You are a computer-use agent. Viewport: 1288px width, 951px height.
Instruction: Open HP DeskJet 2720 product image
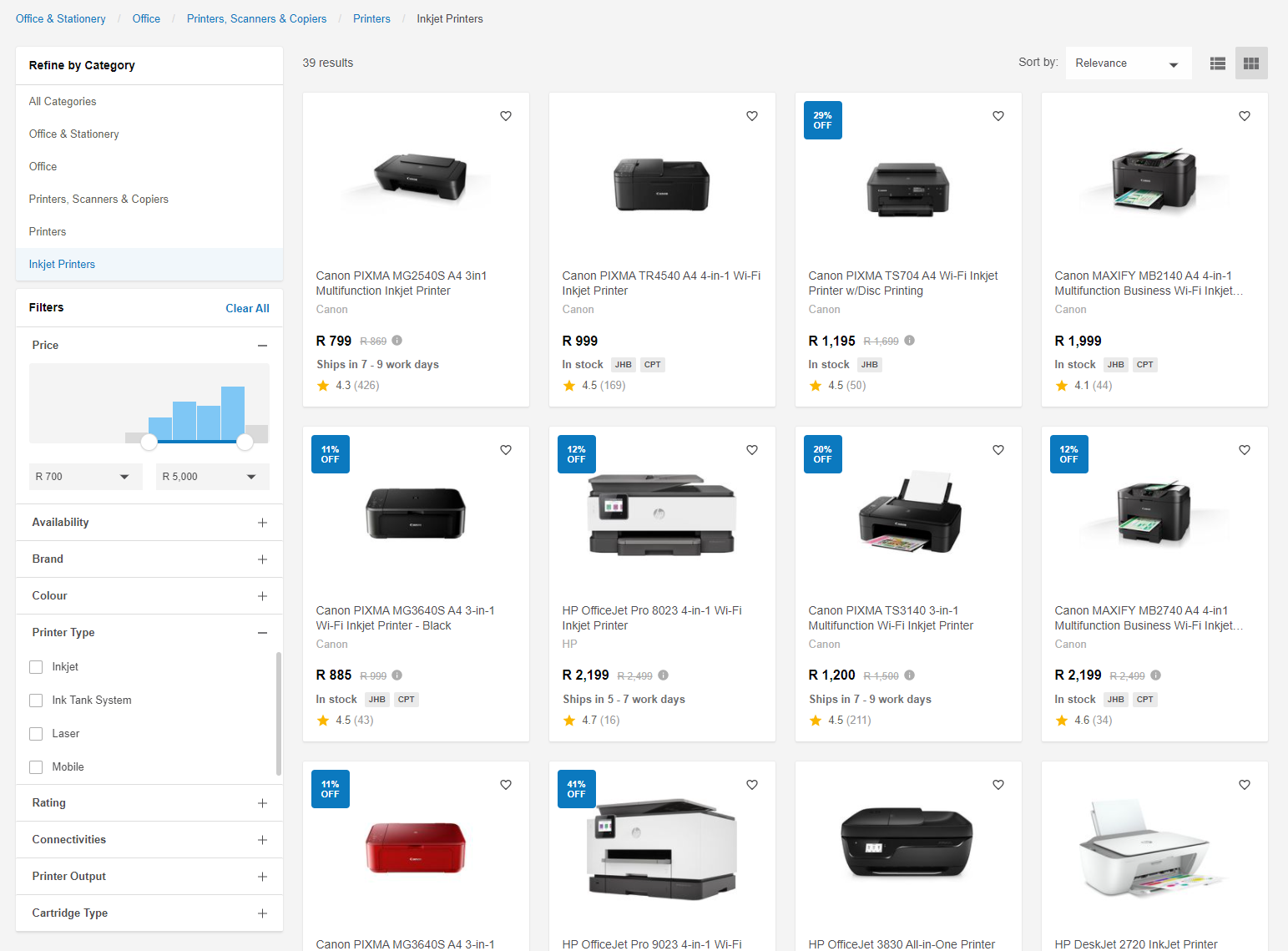(x=1154, y=848)
